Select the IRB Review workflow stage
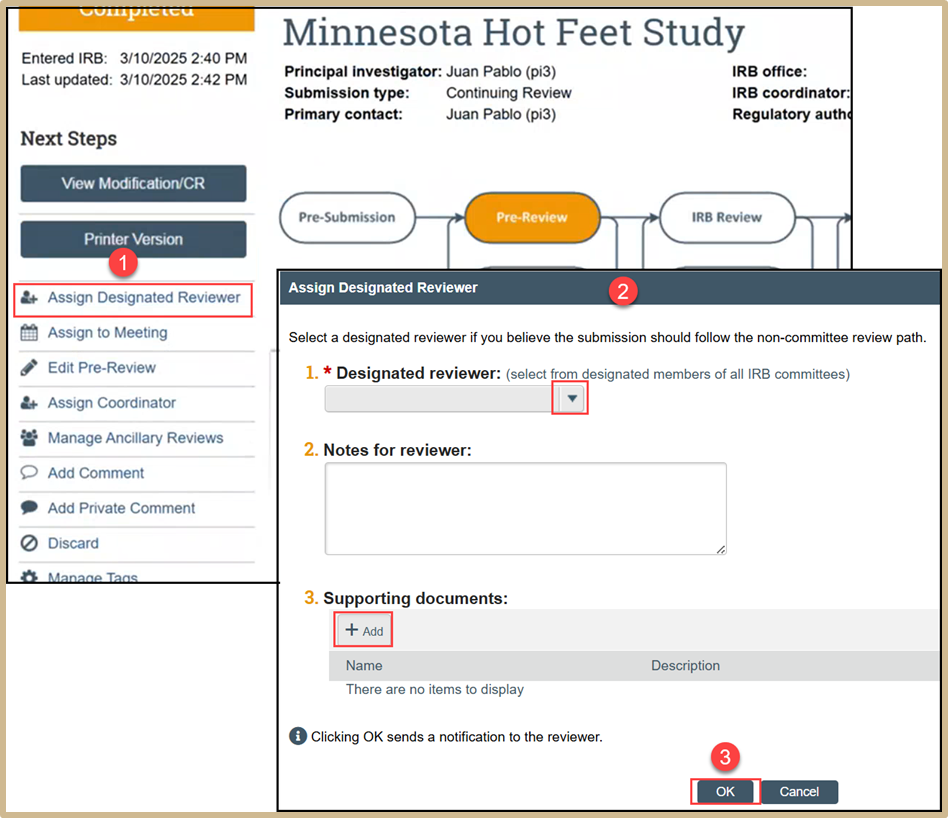The image size is (948, 818). point(726,217)
